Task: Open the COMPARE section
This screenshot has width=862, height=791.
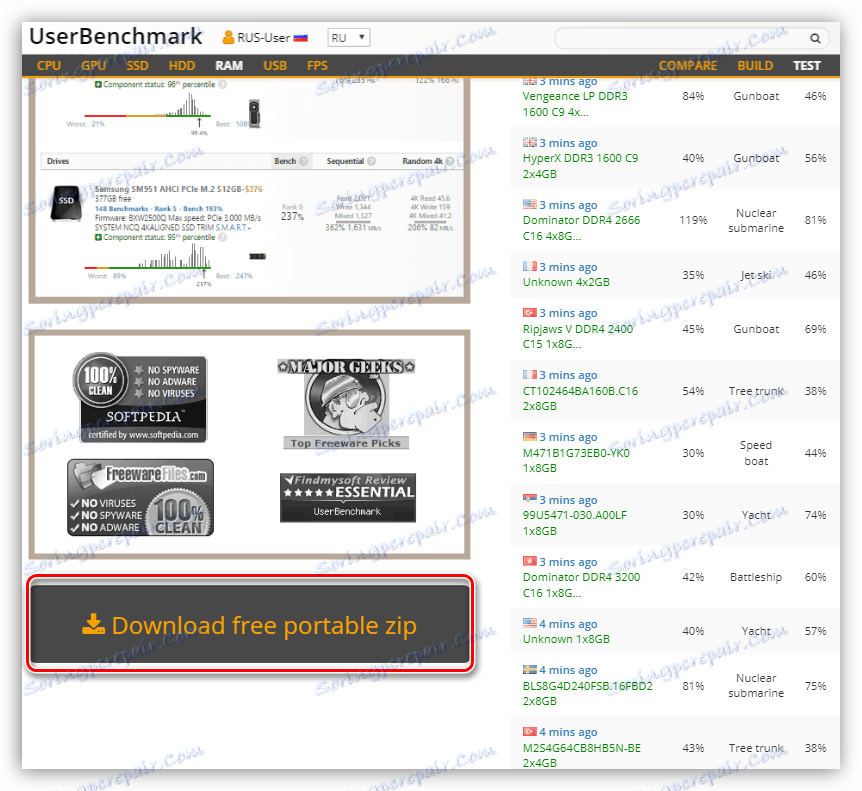Action: click(x=688, y=65)
